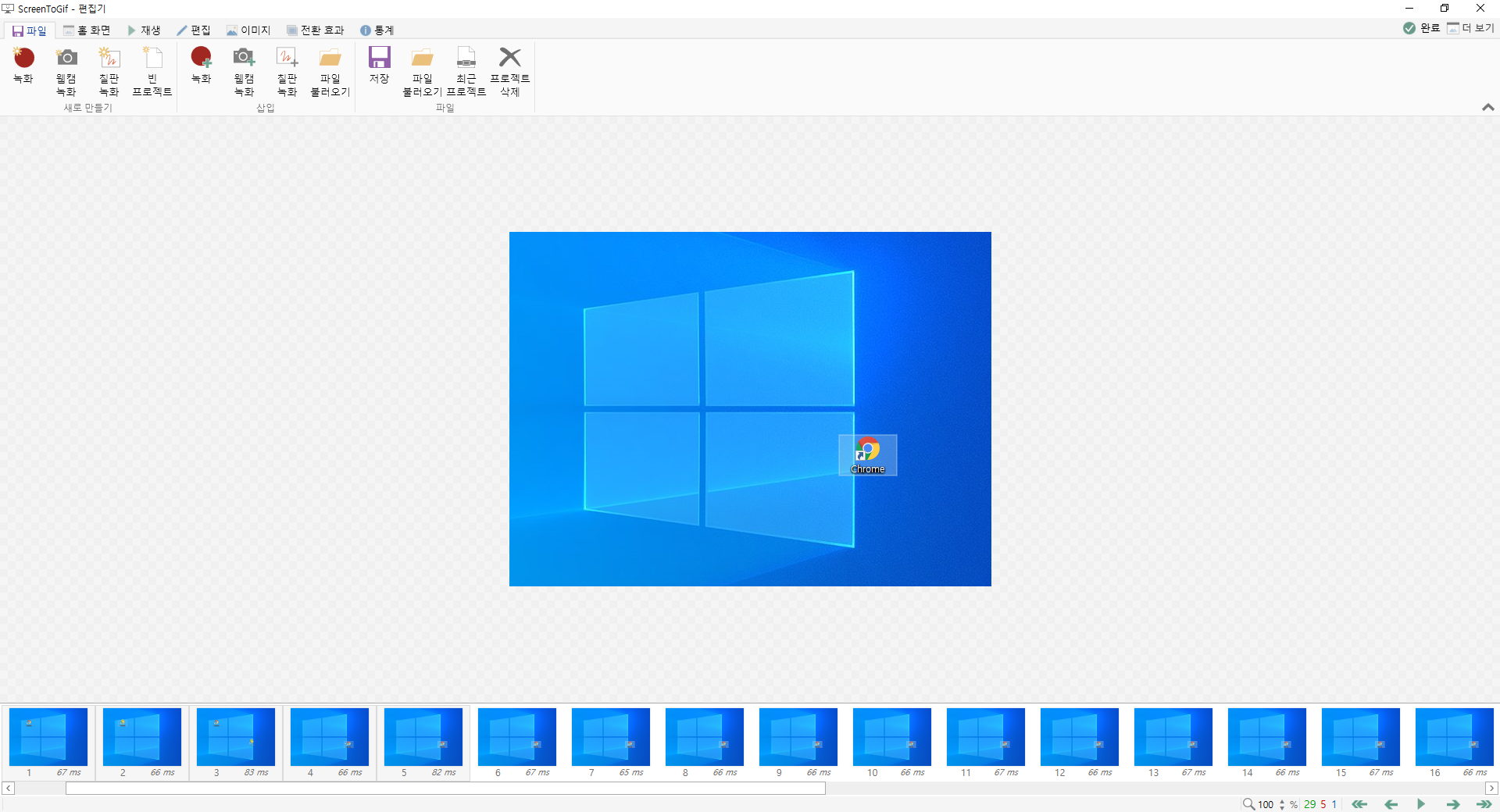
Task: Click the timeline right scroll arrow
Action: click(1491, 789)
